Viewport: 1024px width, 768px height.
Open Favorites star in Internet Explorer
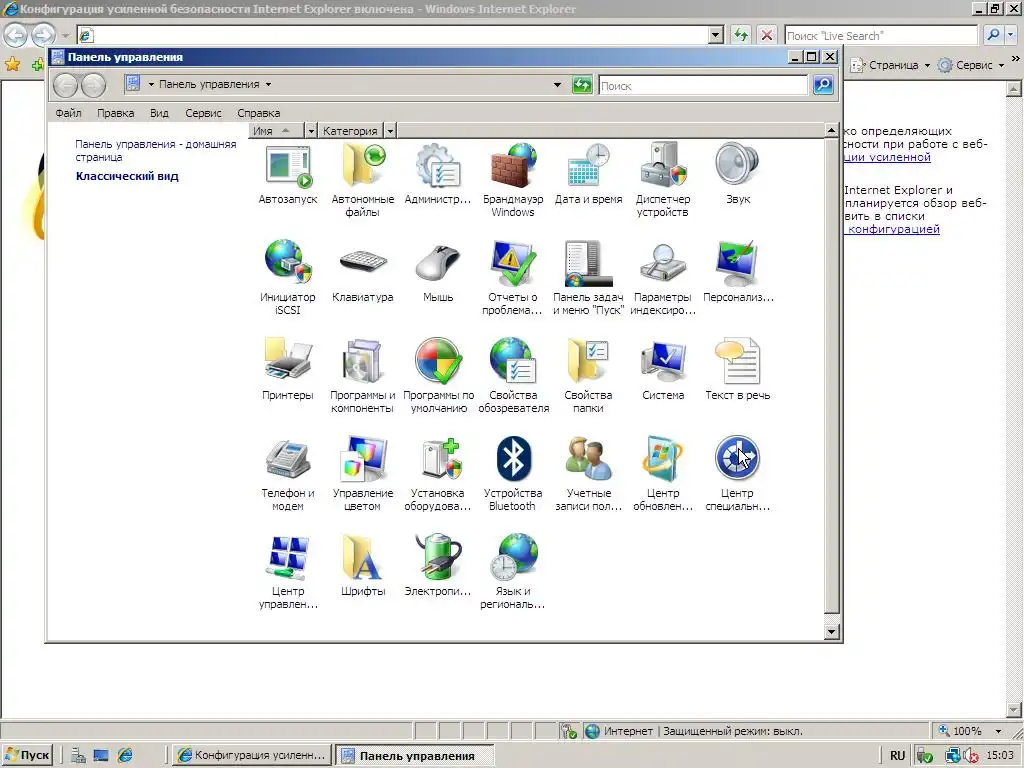coord(12,64)
